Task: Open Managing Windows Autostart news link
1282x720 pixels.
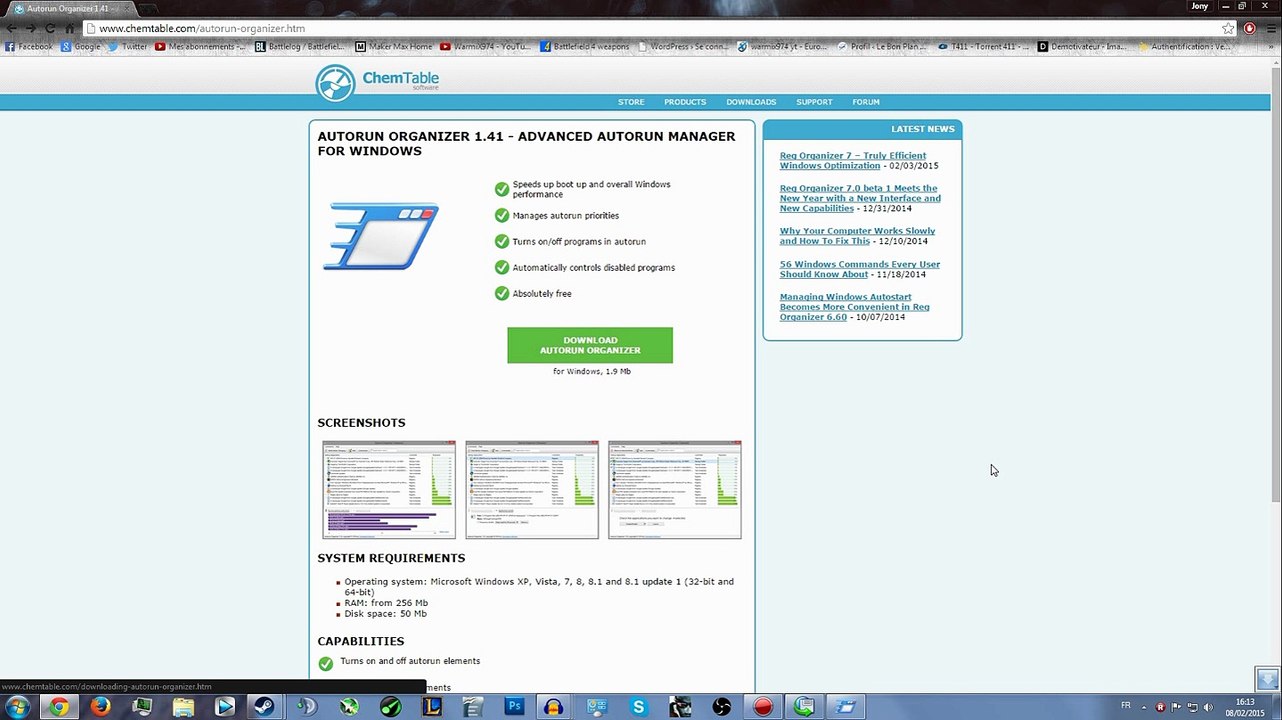Action: point(855,307)
